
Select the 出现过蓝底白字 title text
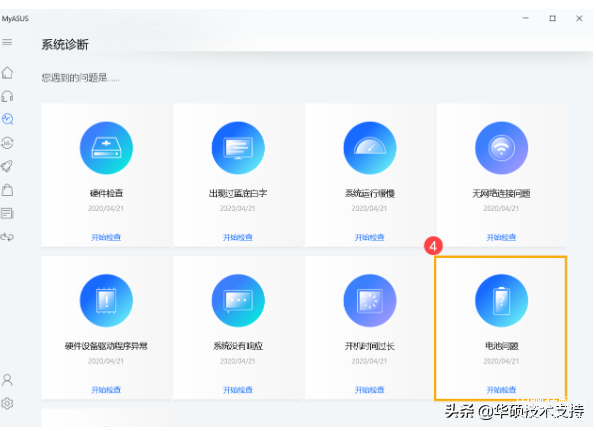click(238, 193)
